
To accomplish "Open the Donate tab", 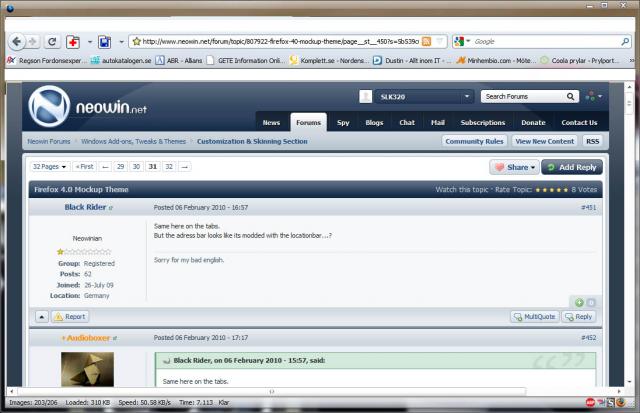I will (533, 122).
